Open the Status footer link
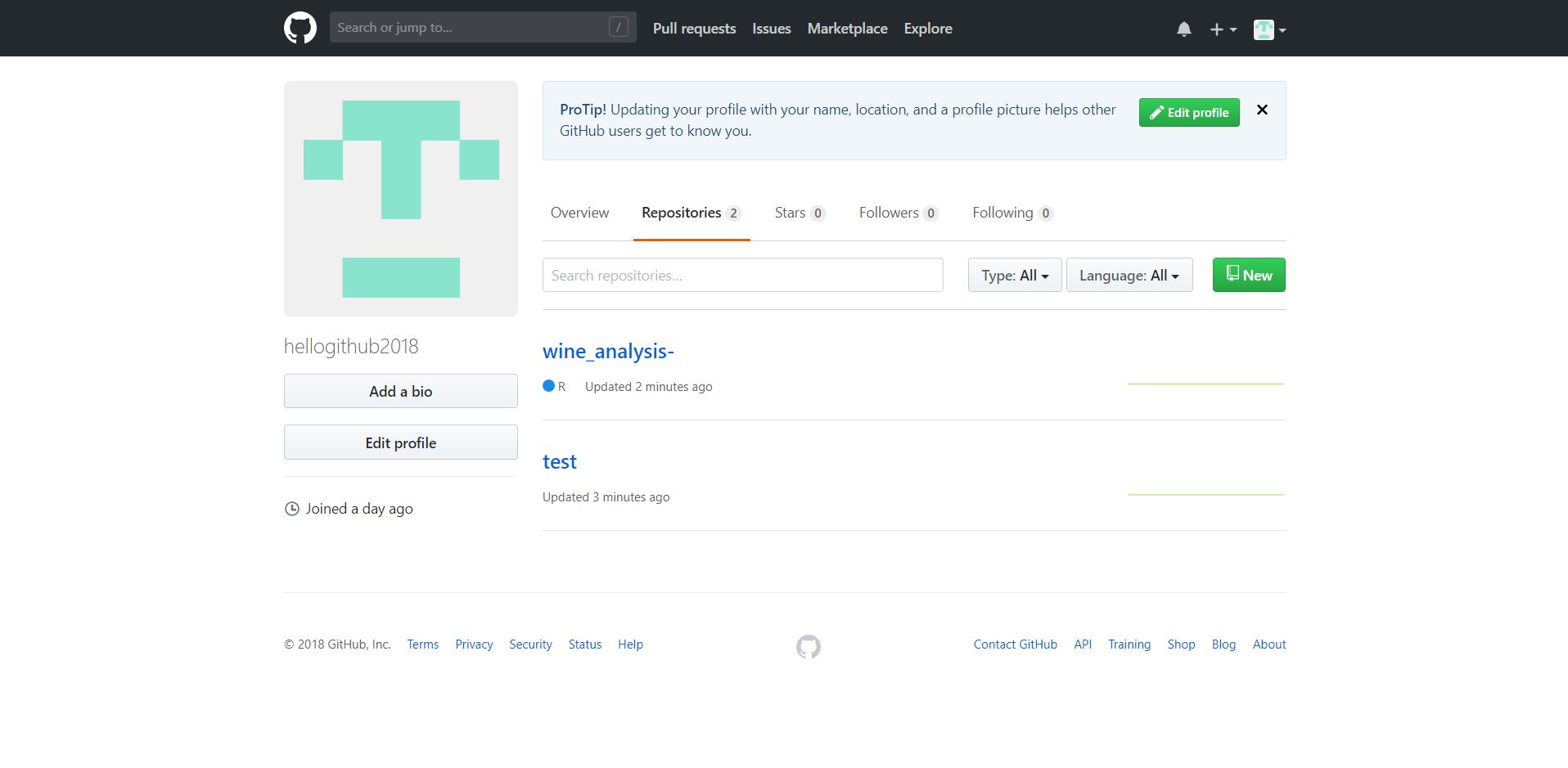This screenshot has width=1568, height=768. [x=585, y=644]
